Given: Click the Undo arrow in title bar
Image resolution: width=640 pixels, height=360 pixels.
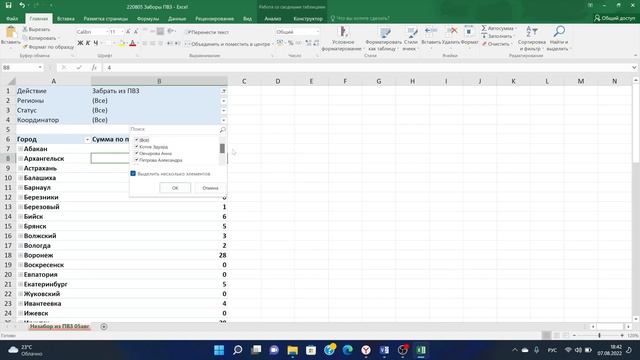Looking at the screenshot, I should pyautogui.click(x=22, y=6).
